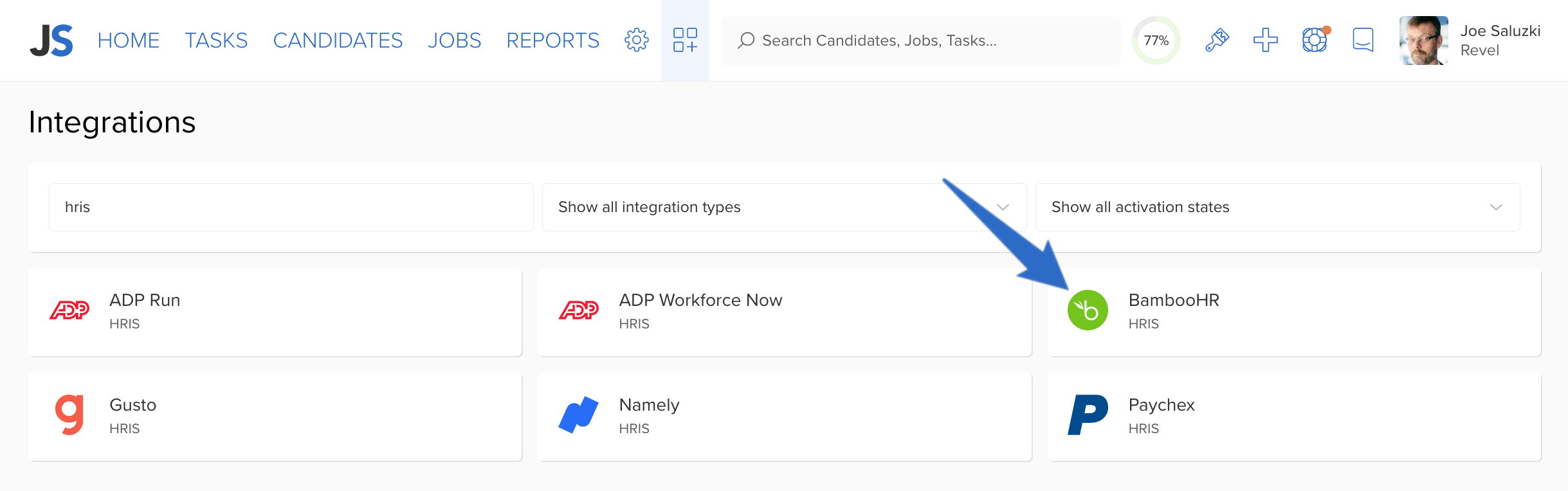Open the integrations grid-plus icon

click(685, 40)
